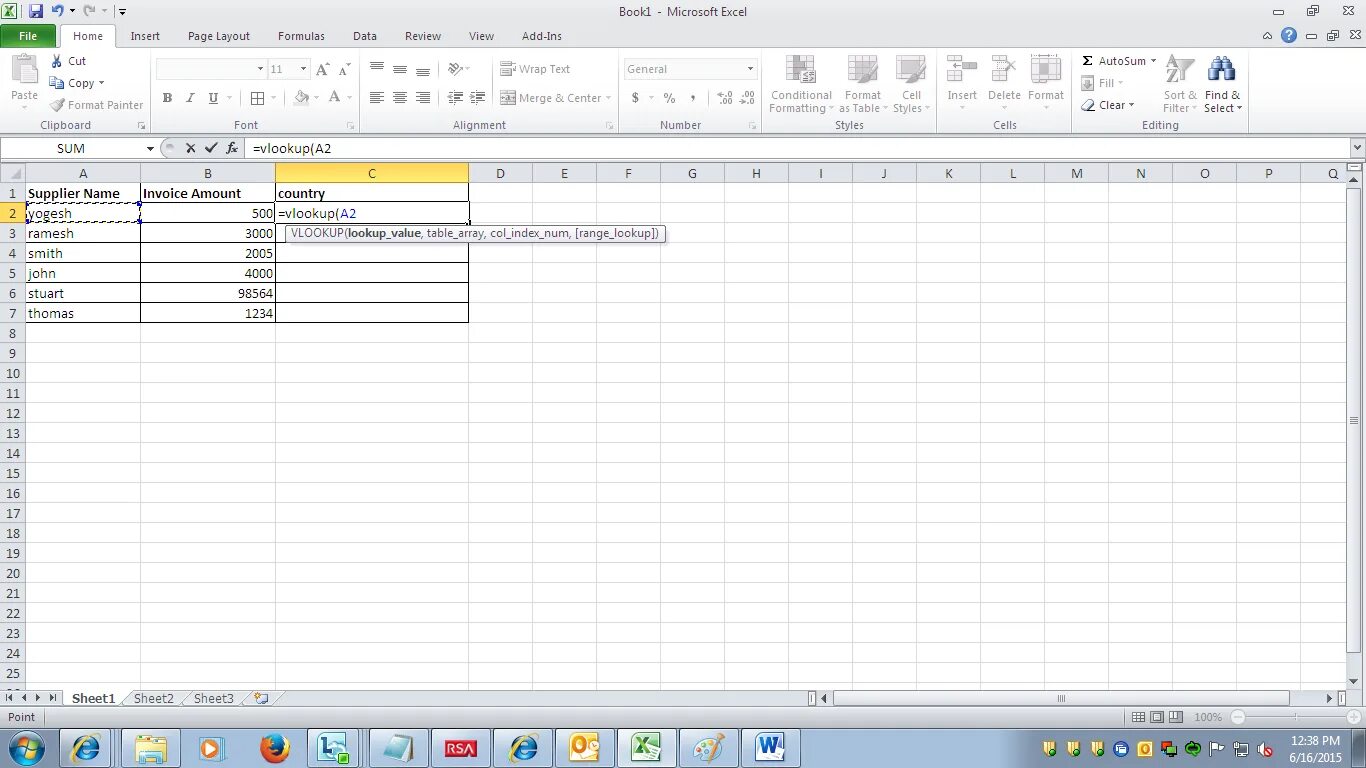The image size is (1366, 768).
Task: Open the File tab
Action: click(x=28, y=36)
